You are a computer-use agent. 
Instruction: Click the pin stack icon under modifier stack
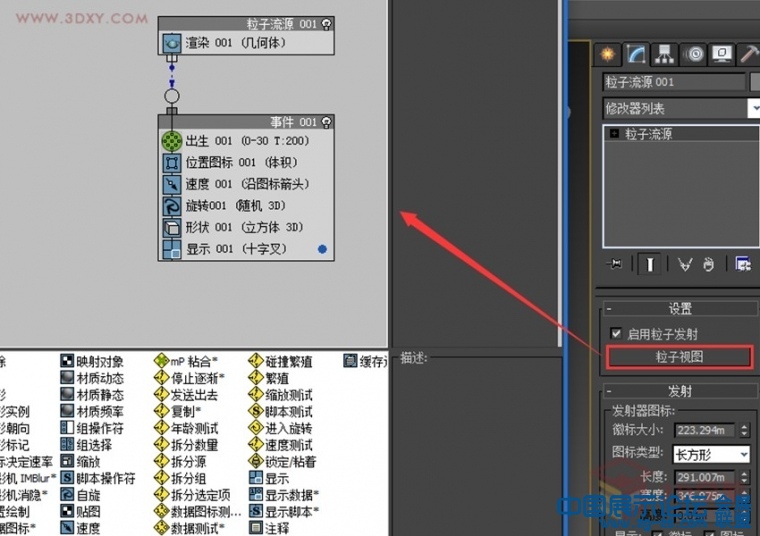[615, 264]
